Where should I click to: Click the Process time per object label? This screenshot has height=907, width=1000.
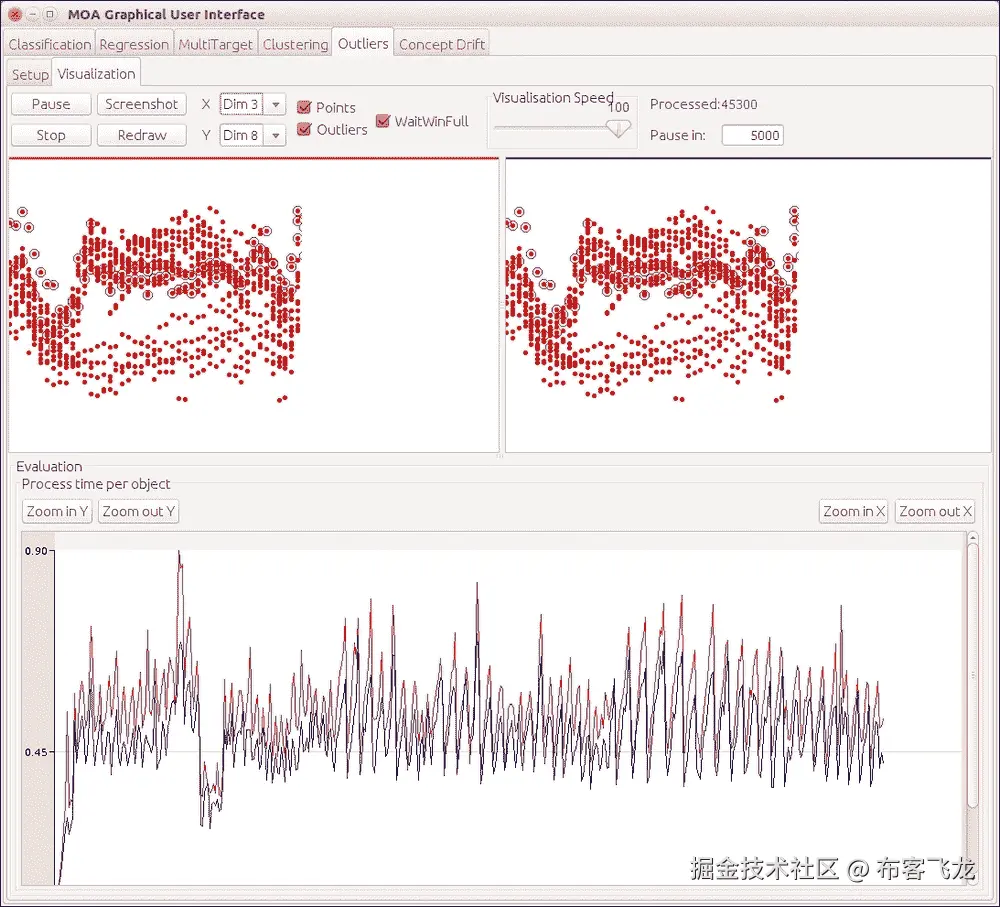tap(96, 484)
